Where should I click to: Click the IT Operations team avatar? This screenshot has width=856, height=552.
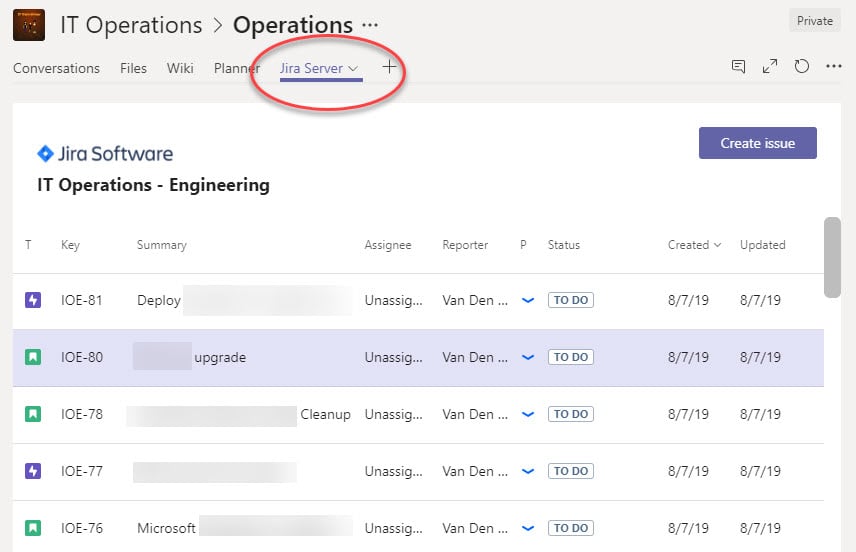point(29,25)
